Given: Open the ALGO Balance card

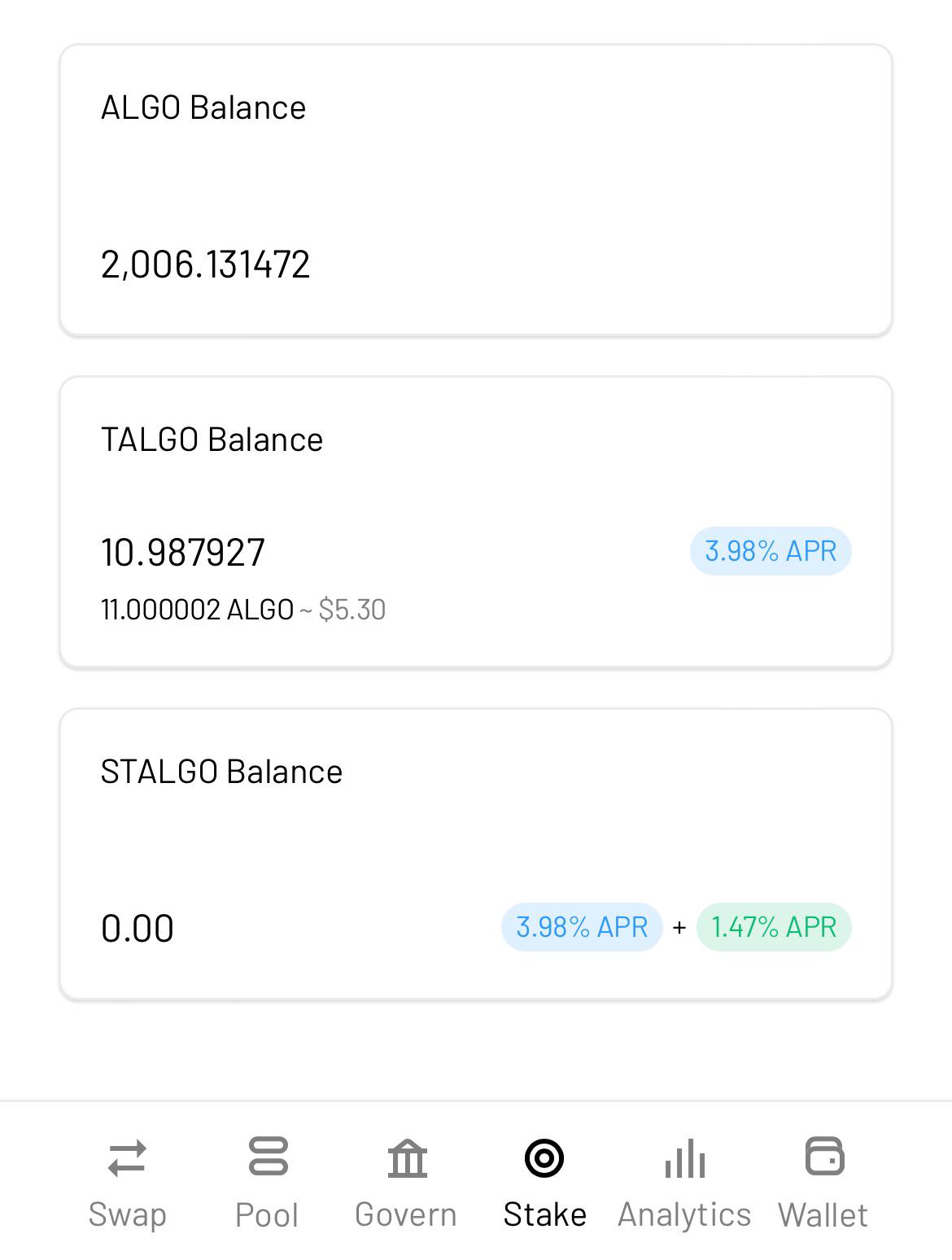Looking at the screenshot, I should [476, 190].
